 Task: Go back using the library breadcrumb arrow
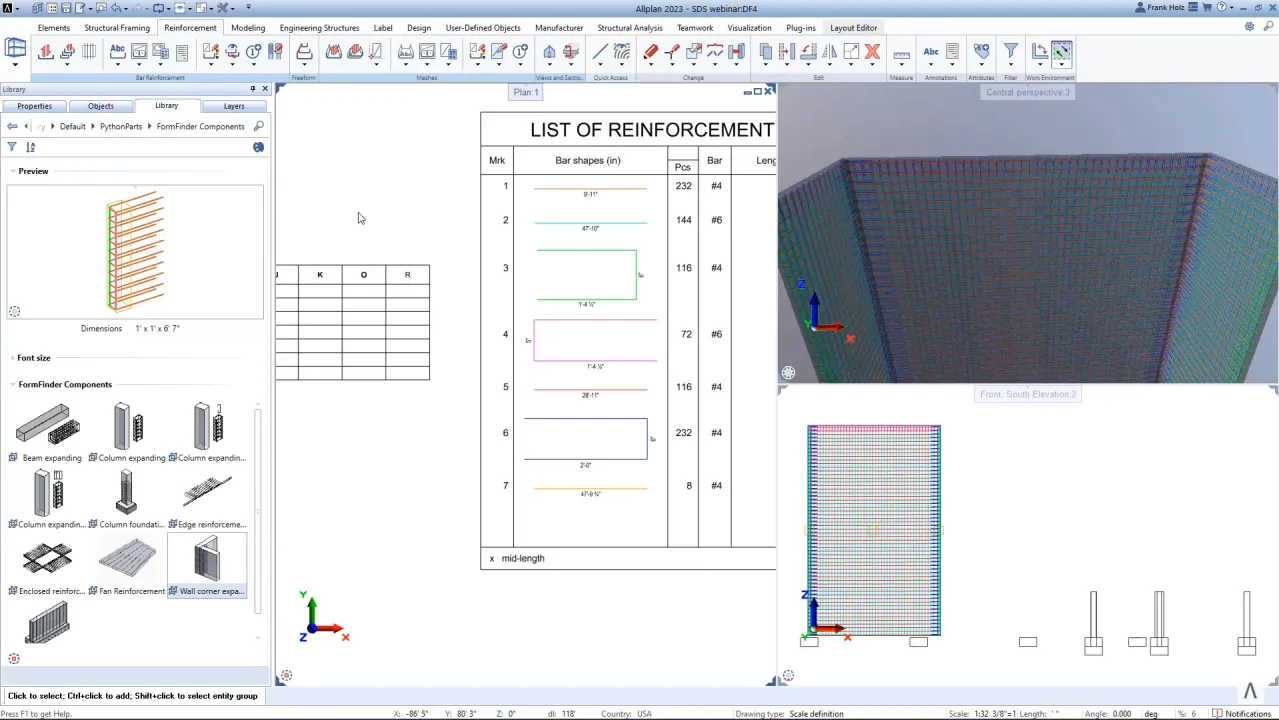(11, 126)
